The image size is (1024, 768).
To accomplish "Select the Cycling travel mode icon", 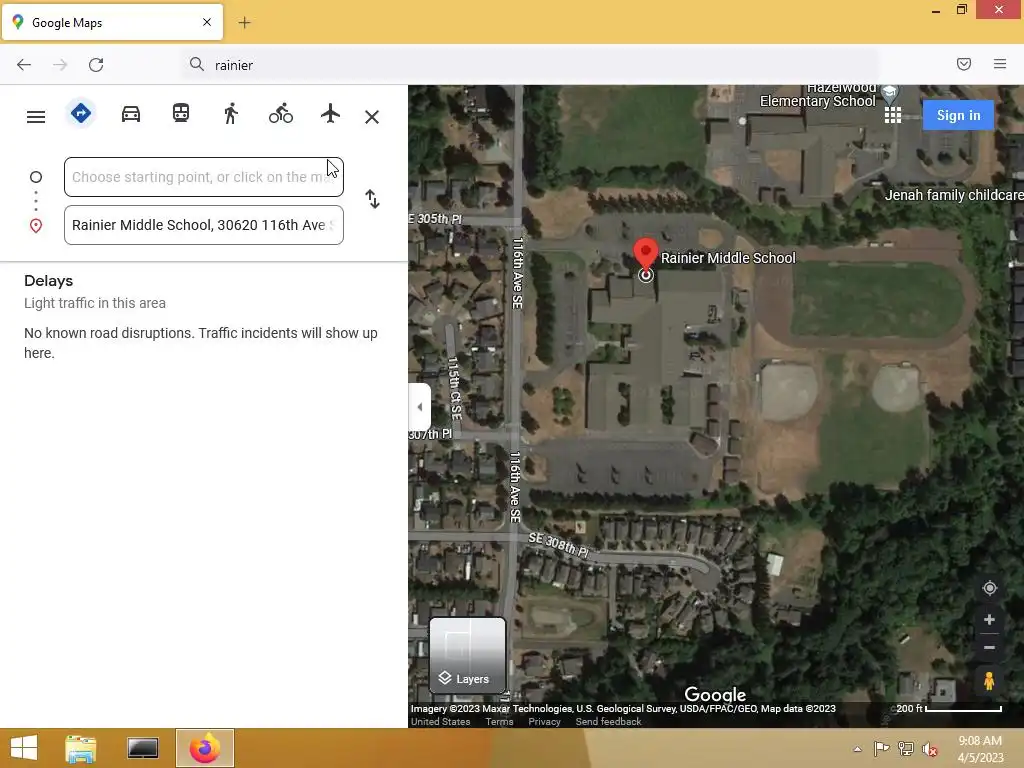I will [281, 114].
